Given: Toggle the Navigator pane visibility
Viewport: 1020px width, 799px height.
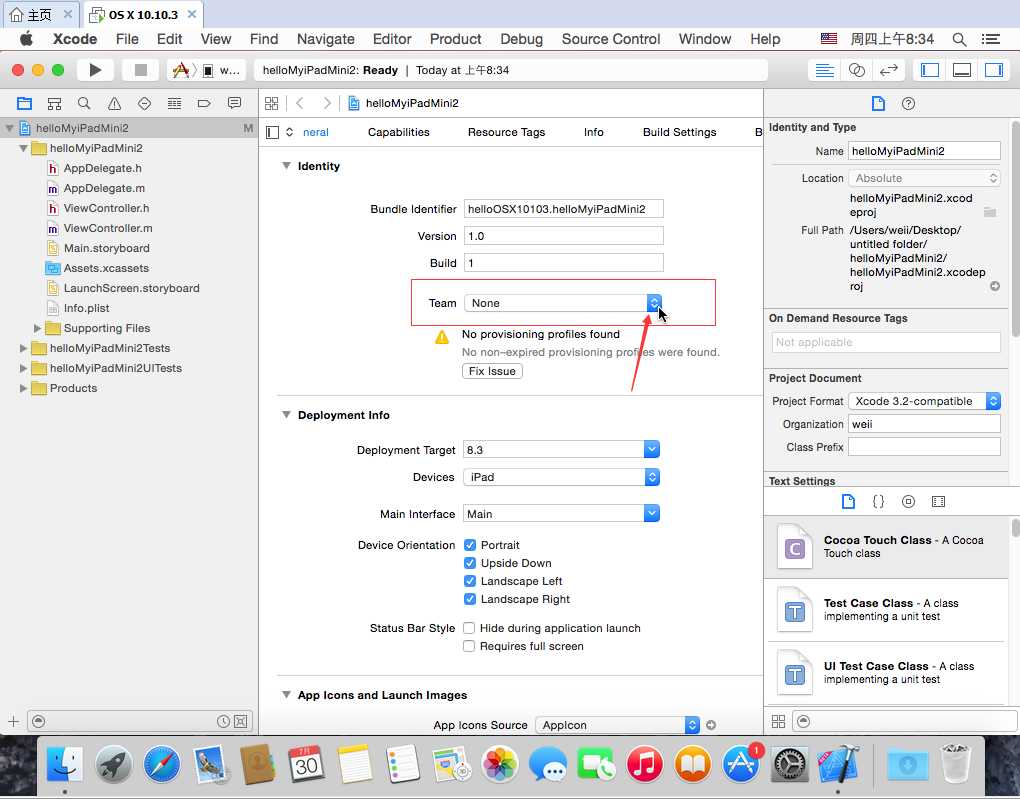Looking at the screenshot, I should point(930,70).
